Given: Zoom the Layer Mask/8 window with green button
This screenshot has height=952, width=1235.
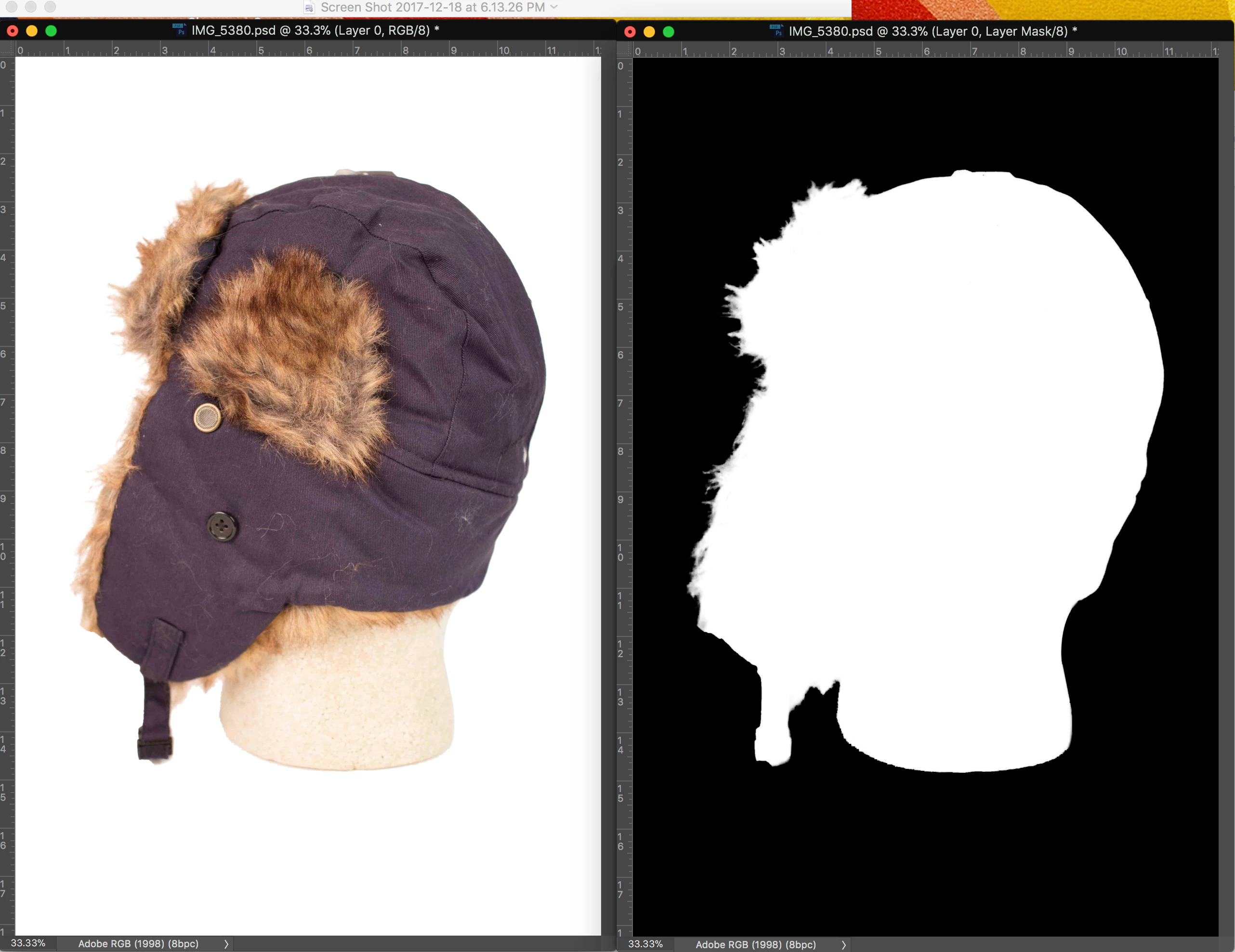Looking at the screenshot, I should 669,32.
